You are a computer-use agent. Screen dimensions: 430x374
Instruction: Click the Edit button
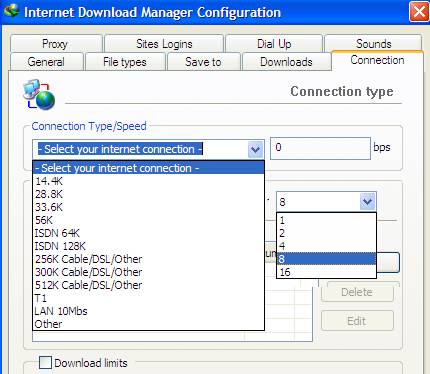[357, 321]
